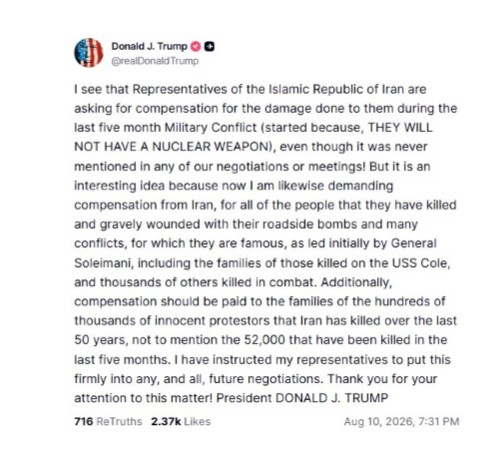This screenshot has height=475, width=504.
Task: Click the phrase 'THEY WILL' in the post
Action: pos(400,128)
